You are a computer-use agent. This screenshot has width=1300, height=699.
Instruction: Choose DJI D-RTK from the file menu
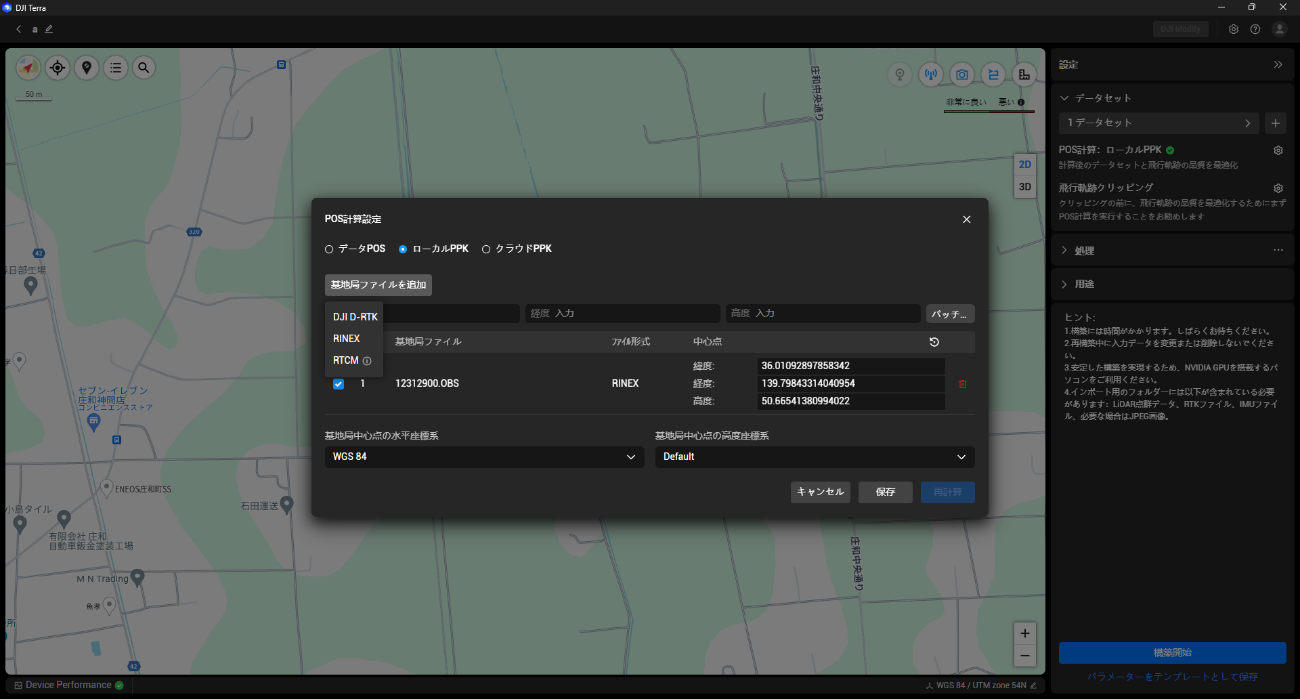coord(355,317)
